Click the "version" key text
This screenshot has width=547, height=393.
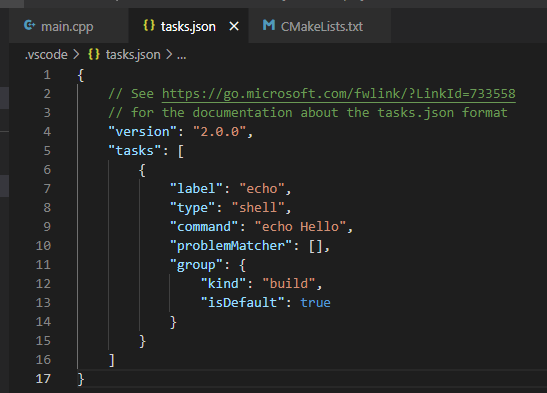click(x=143, y=132)
